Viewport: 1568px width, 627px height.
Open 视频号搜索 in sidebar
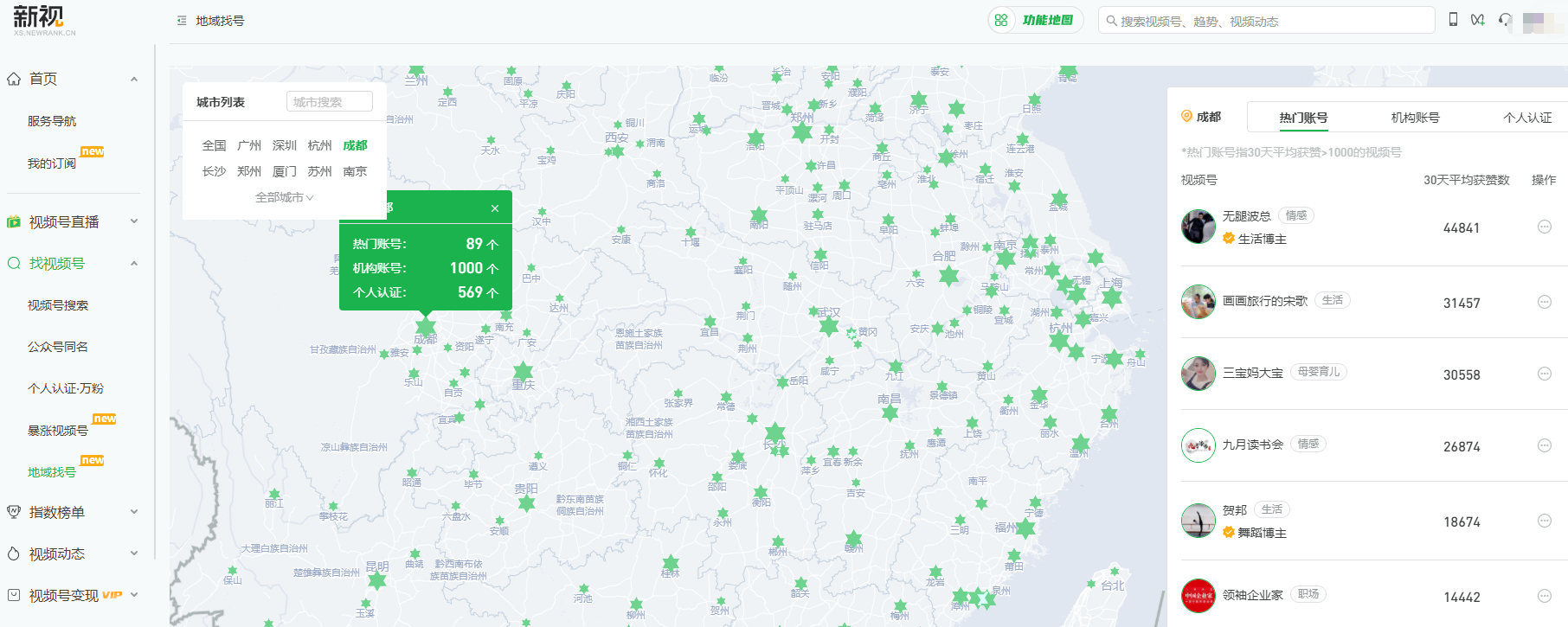58,305
